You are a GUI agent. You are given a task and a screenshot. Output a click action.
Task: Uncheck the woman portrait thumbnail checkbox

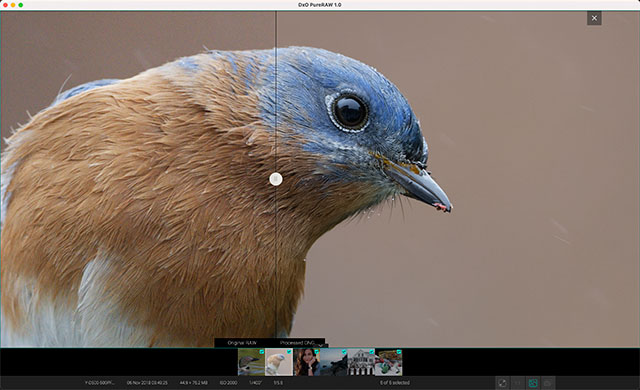(x=317, y=351)
